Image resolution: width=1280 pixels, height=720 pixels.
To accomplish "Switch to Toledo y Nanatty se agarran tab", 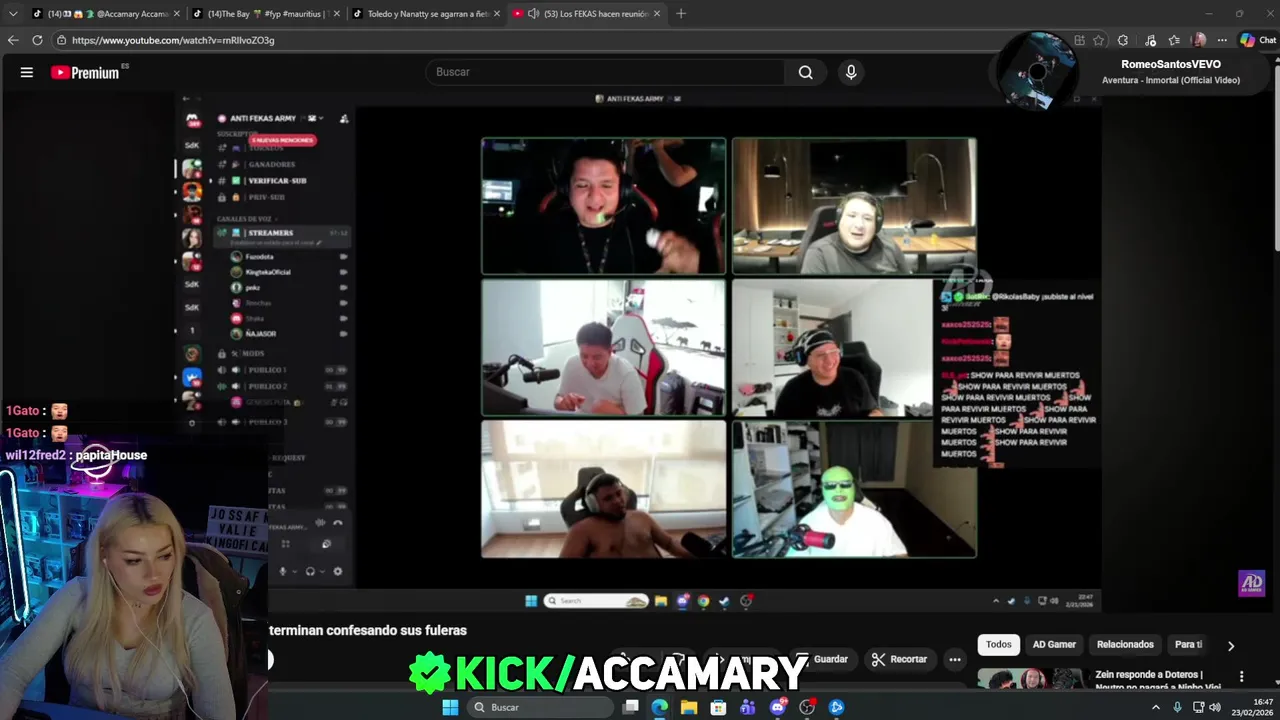I will (427, 14).
